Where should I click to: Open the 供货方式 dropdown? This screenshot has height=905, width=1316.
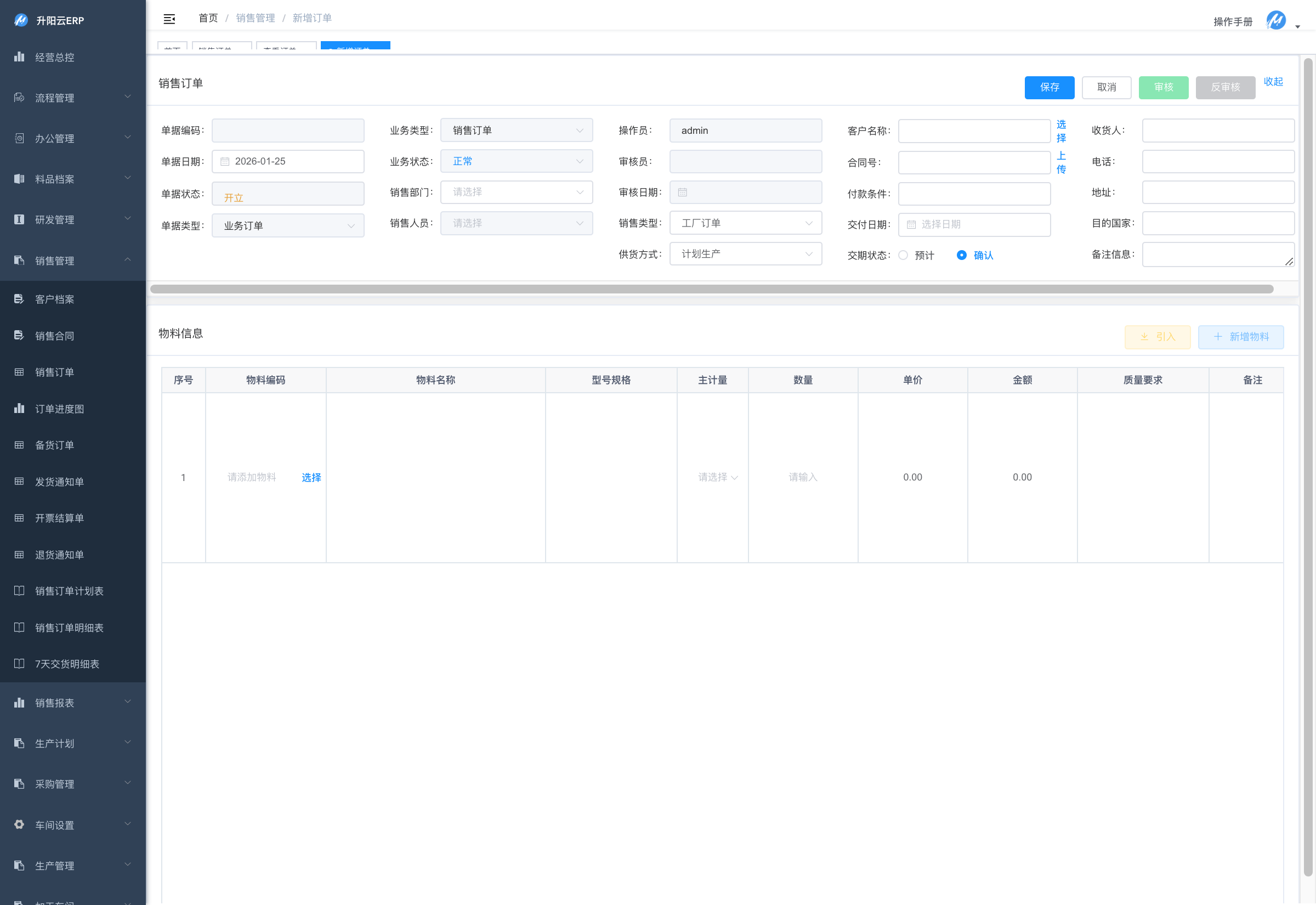tap(745, 254)
